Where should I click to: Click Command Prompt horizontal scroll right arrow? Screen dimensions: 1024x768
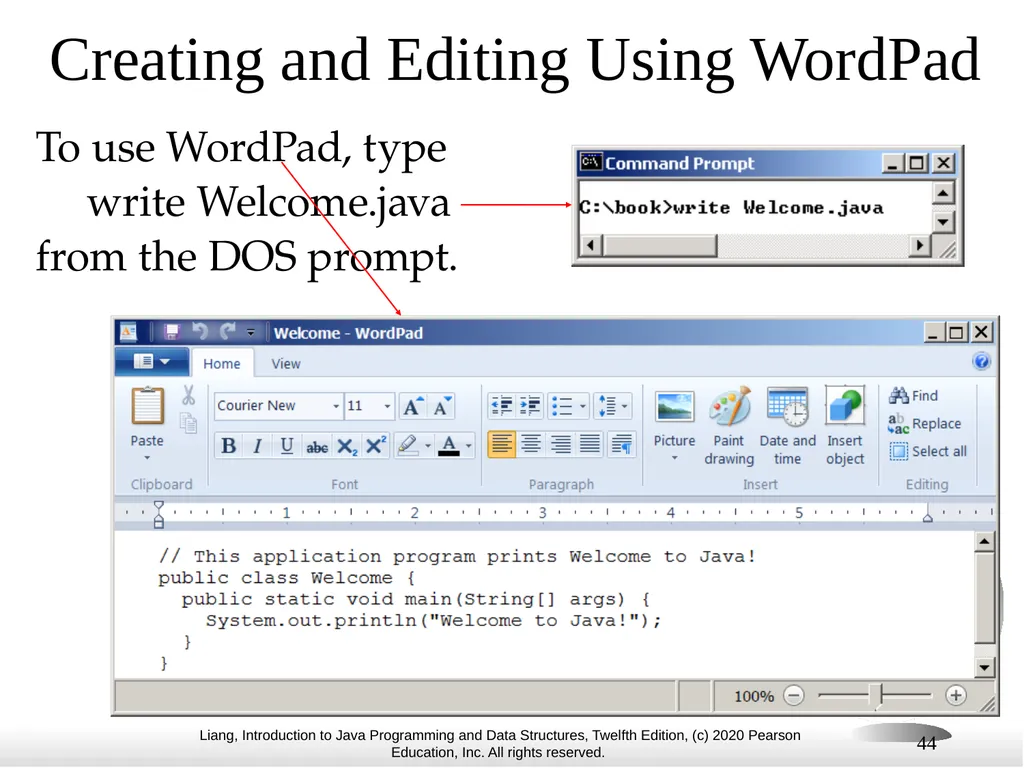920,246
